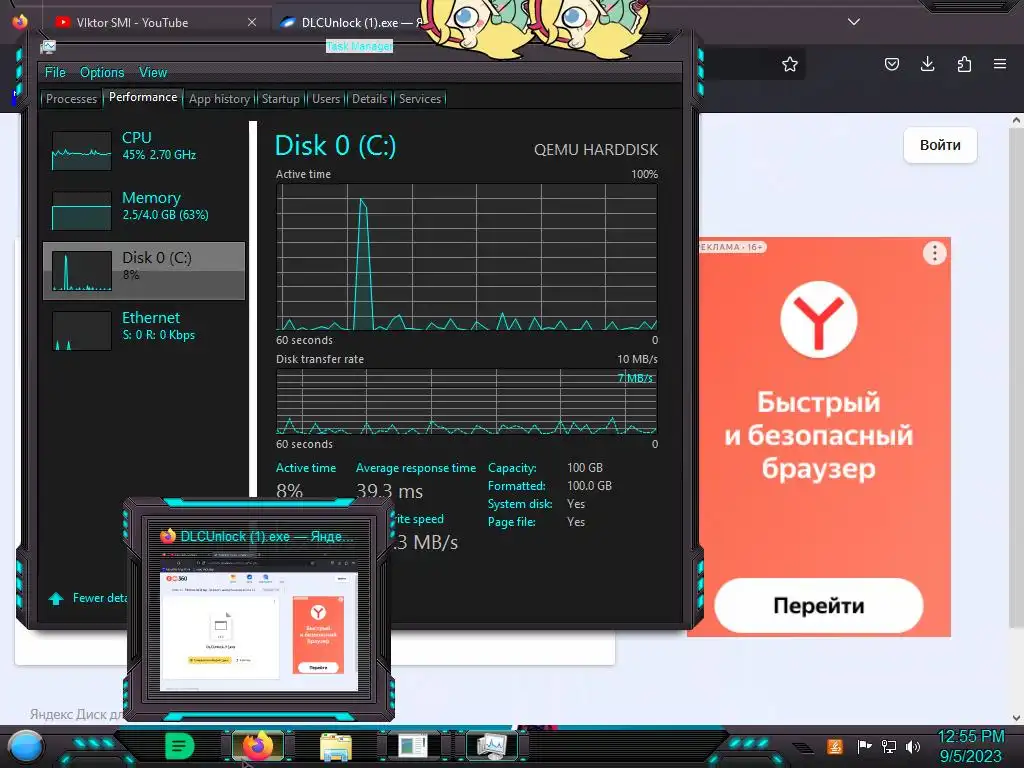1024x768 pixels.
Task: Click the Capacity value 100 GB
Action: pos(585,468)
